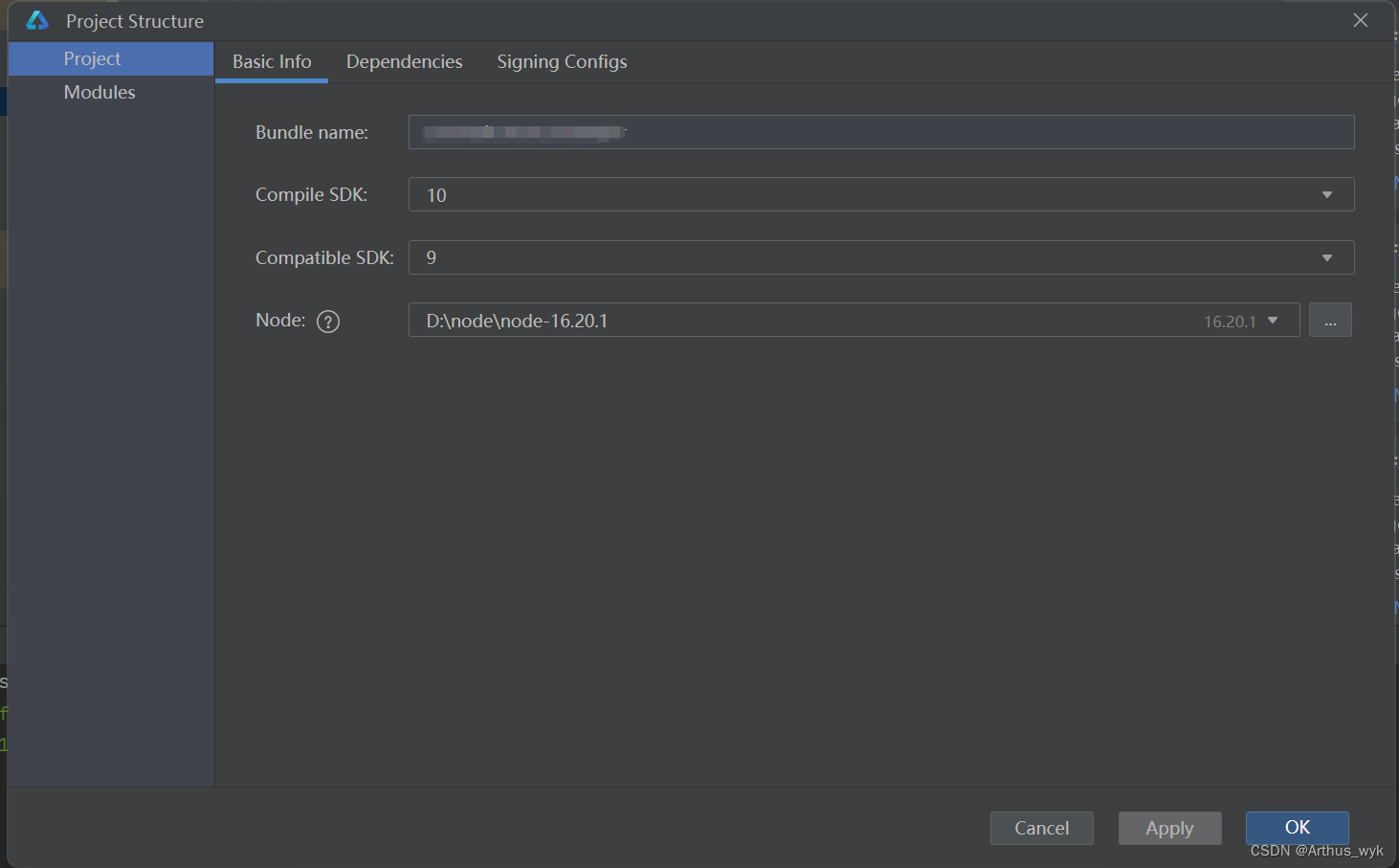1399x868 pixels.
Task: Open the Node version 16.20.1 dropdown
Action: pyautogui.click(x=1273, y=321)
